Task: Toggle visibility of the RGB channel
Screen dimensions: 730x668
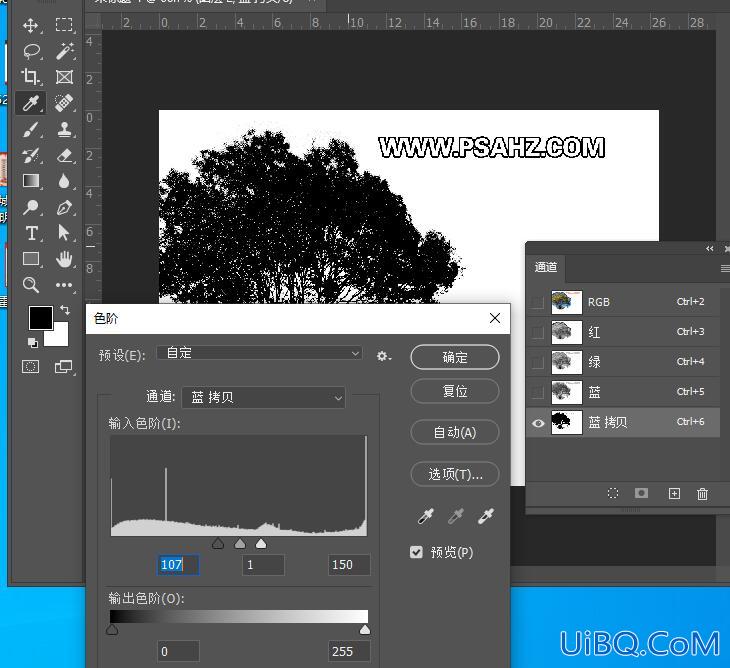Action: pyautogui.click(x=538, y=302)
